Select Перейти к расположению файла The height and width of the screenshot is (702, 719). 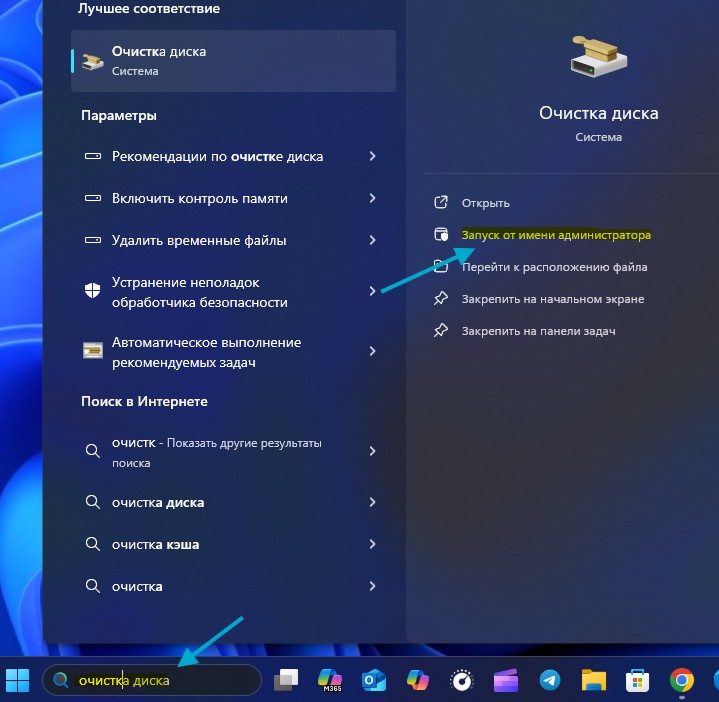554,267
